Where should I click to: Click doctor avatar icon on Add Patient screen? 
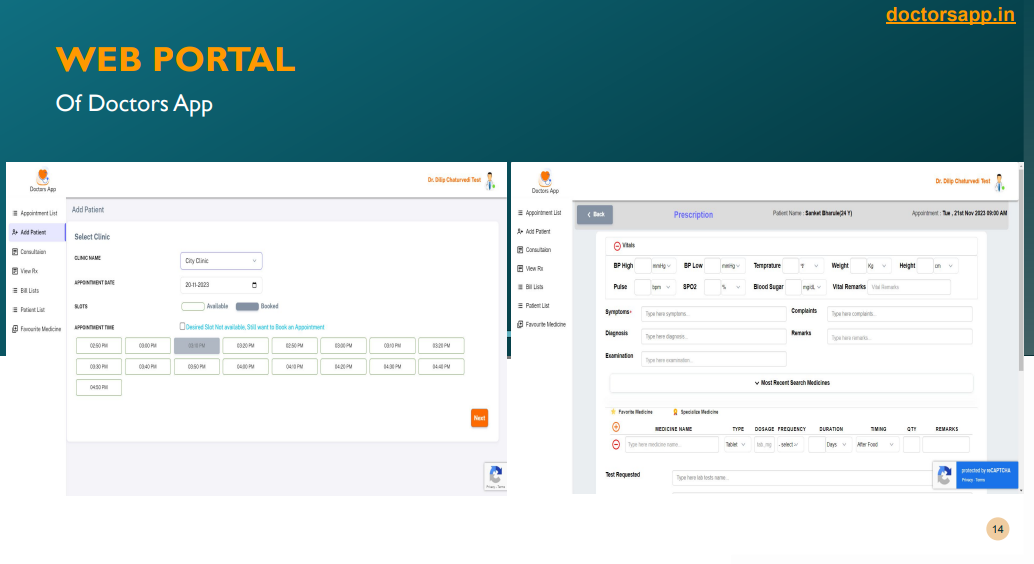pos(490,181)
